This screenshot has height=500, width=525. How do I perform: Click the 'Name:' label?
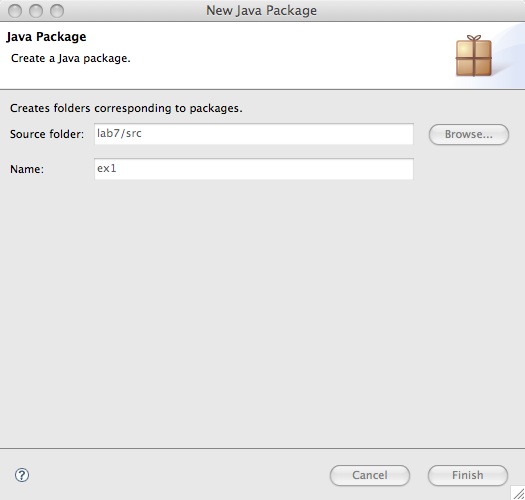click(27, 169)
